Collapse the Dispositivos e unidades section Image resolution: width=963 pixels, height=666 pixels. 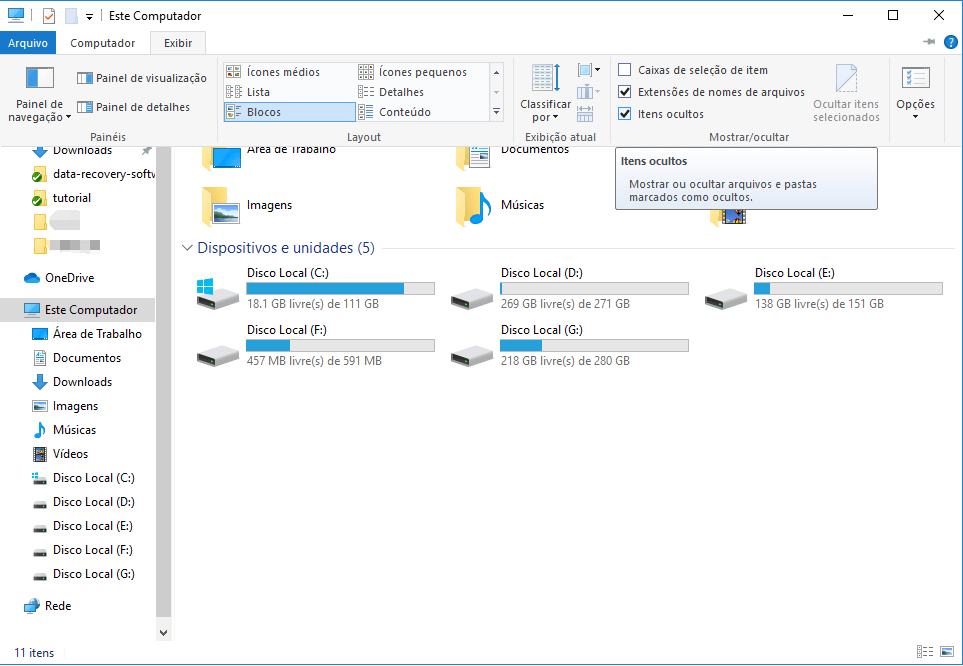click(187, 247)
